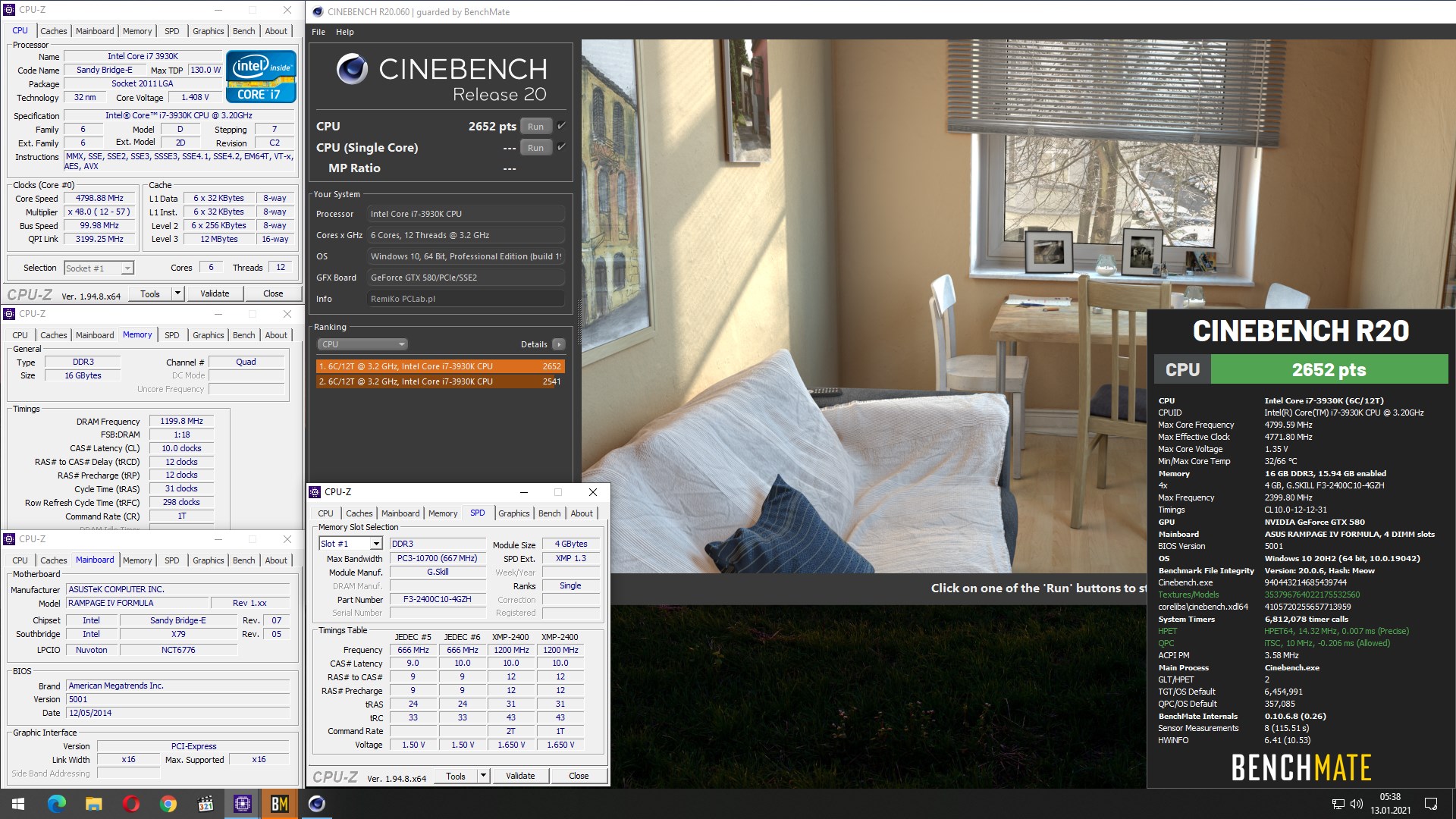1456x819 pixels.
Task: Click Tools button in the top CPU-Z window
Action: coord(150,293)
